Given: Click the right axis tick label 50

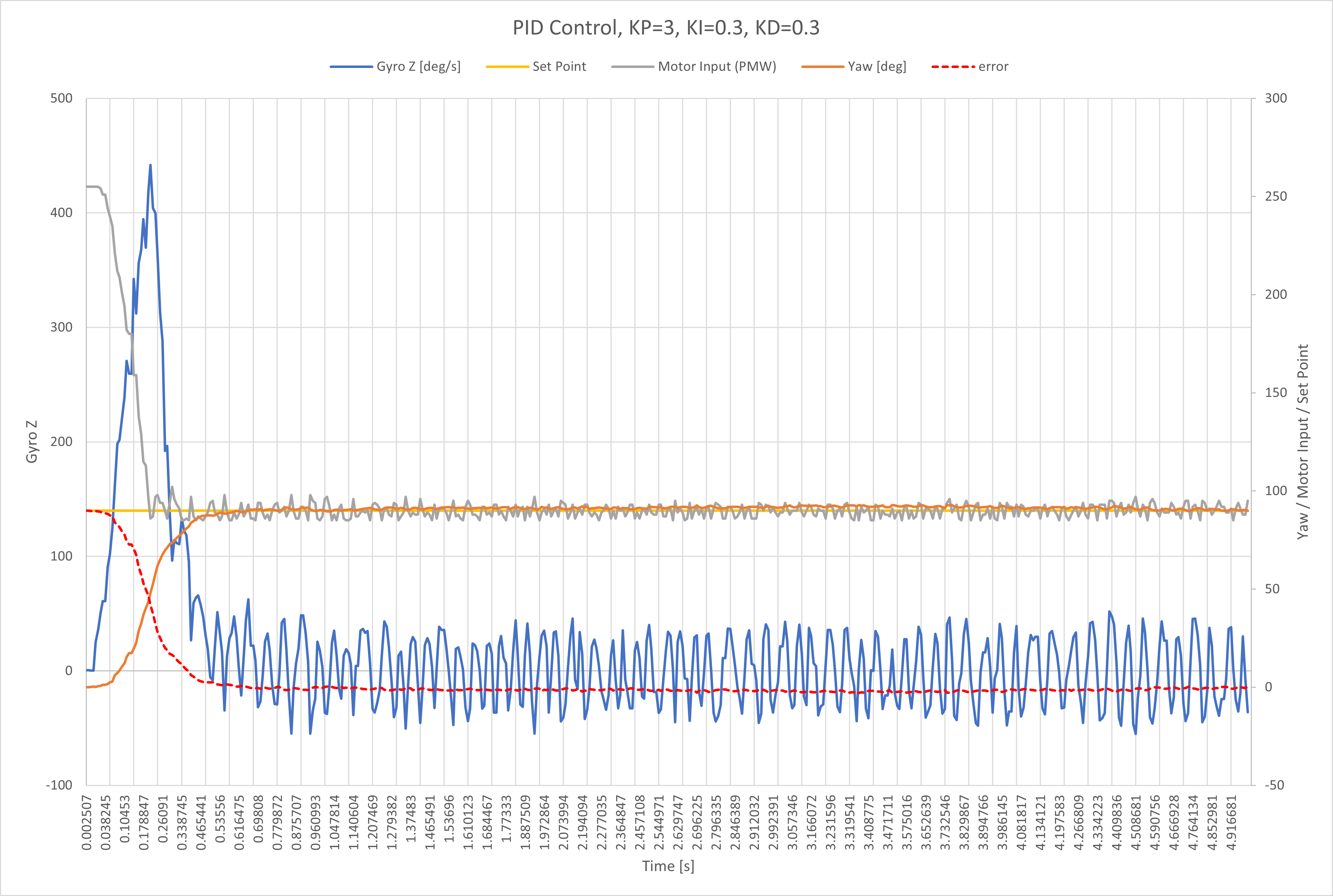Looking at the screenshot, I should coord(1272,588).
